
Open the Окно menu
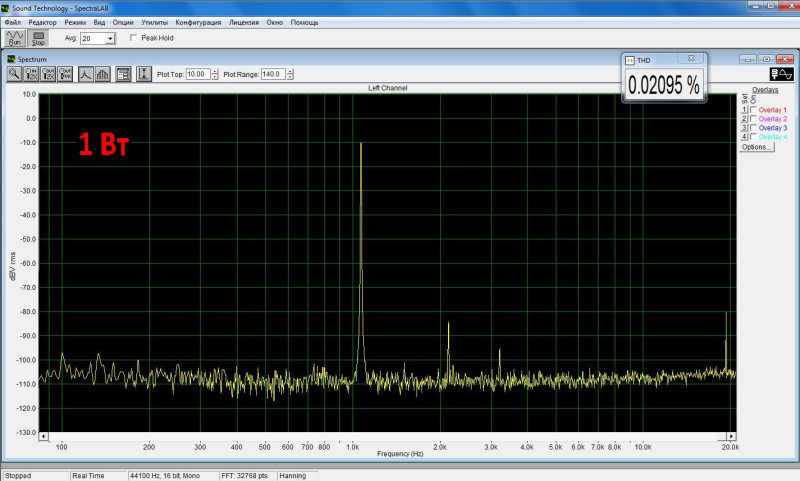[274, 22]
